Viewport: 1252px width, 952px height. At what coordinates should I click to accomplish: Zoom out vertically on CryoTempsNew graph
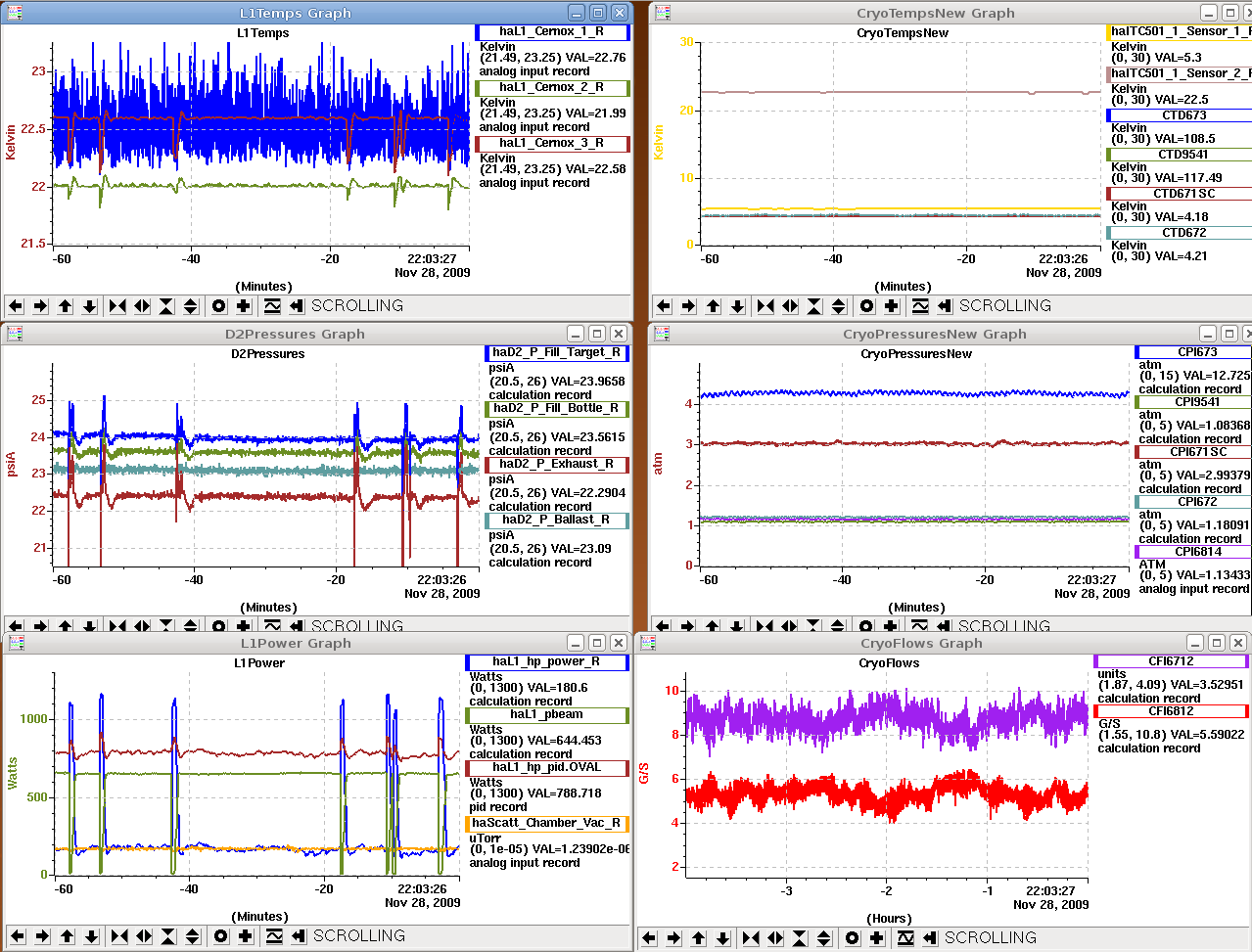[x=839, y=306]
